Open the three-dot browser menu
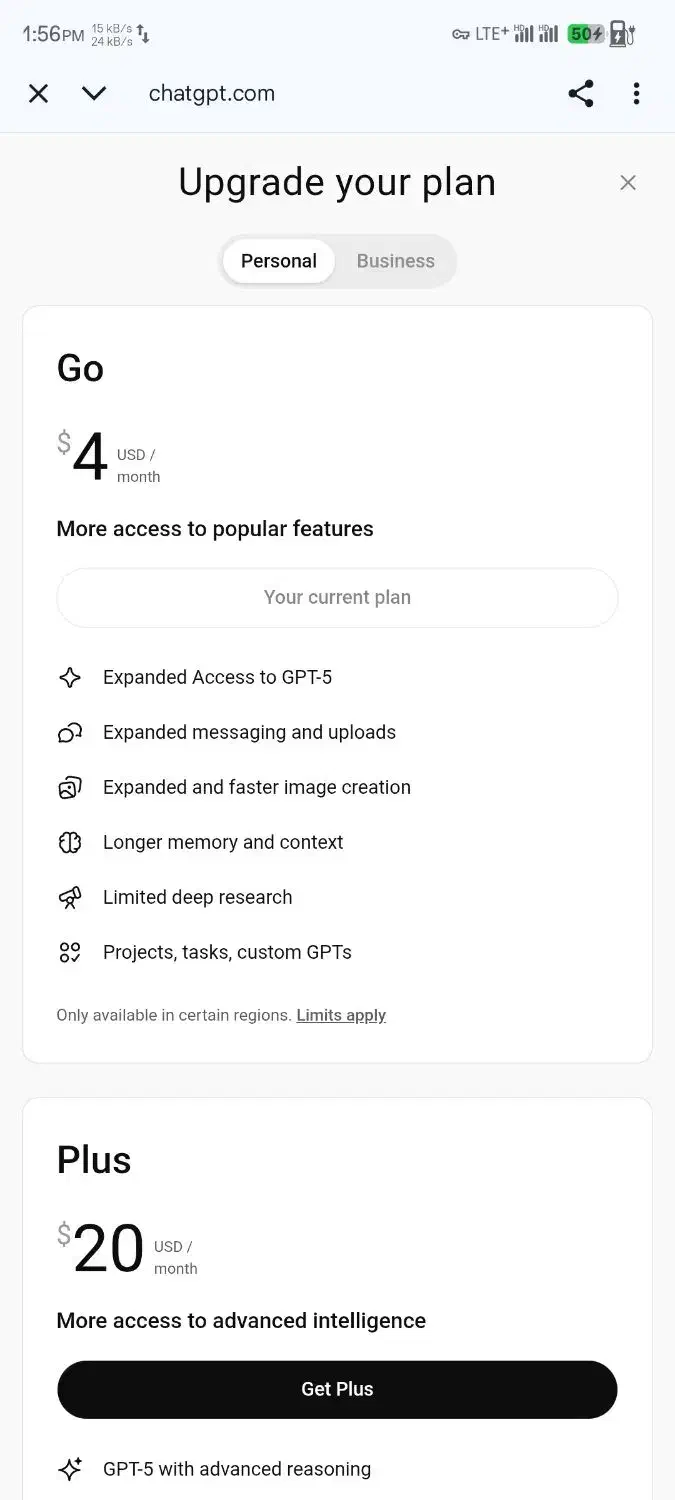 pos(636,94)
